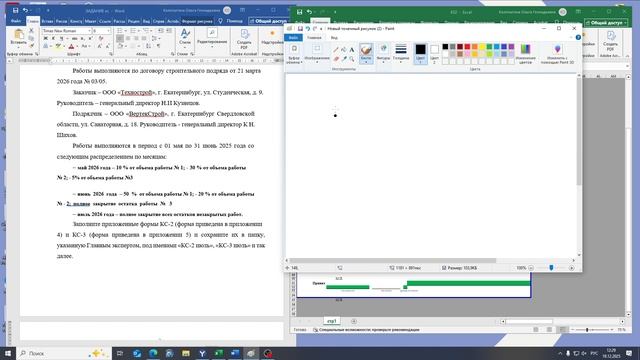Click Paint vertical scrollbar
Image resolution: width=640 pixels, height=360 pixels.
click(578, 131)
